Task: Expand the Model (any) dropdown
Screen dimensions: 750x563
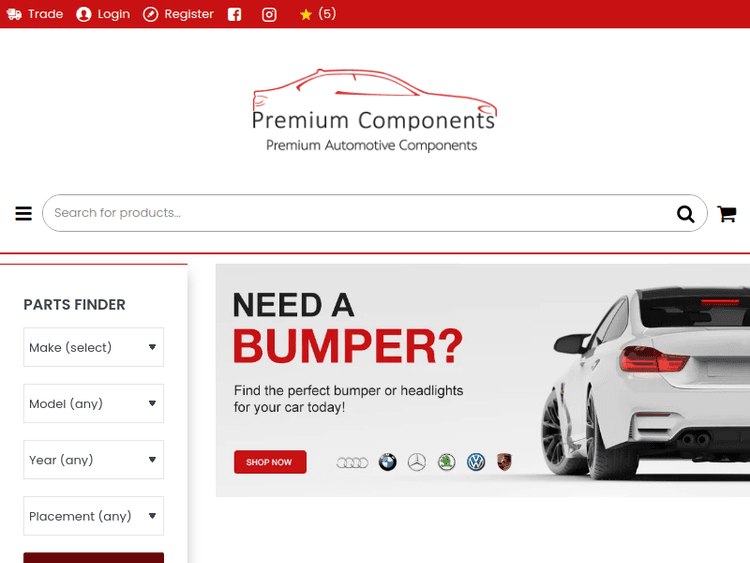Action: (x=94, y=403)
